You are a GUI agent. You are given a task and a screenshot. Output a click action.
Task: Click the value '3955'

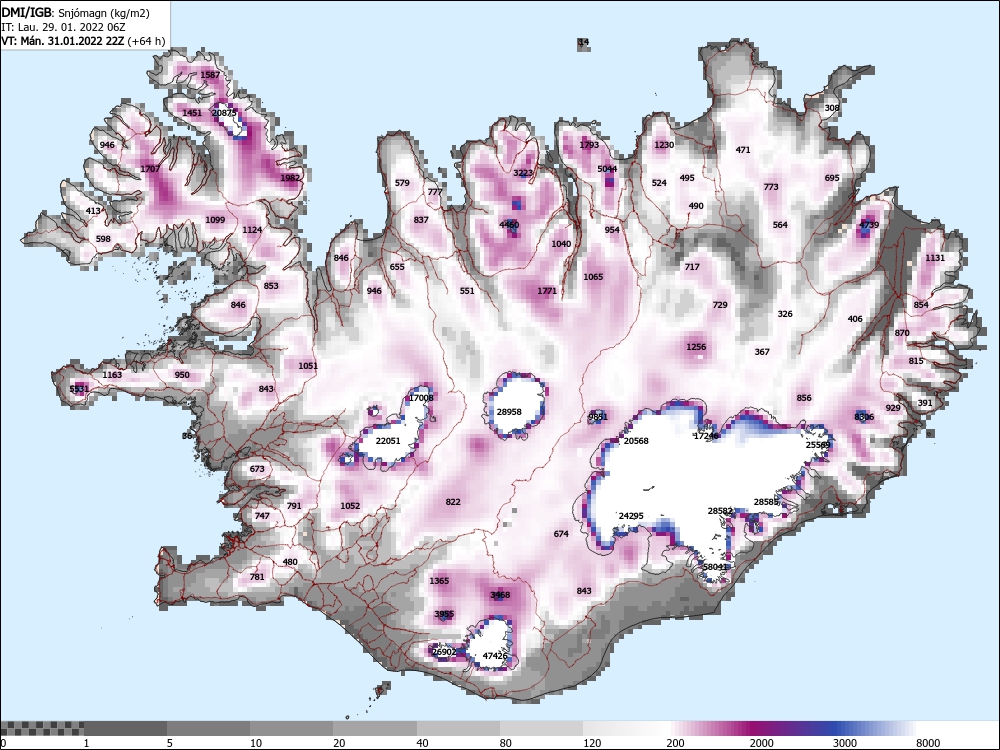click(x=444, y=614)
